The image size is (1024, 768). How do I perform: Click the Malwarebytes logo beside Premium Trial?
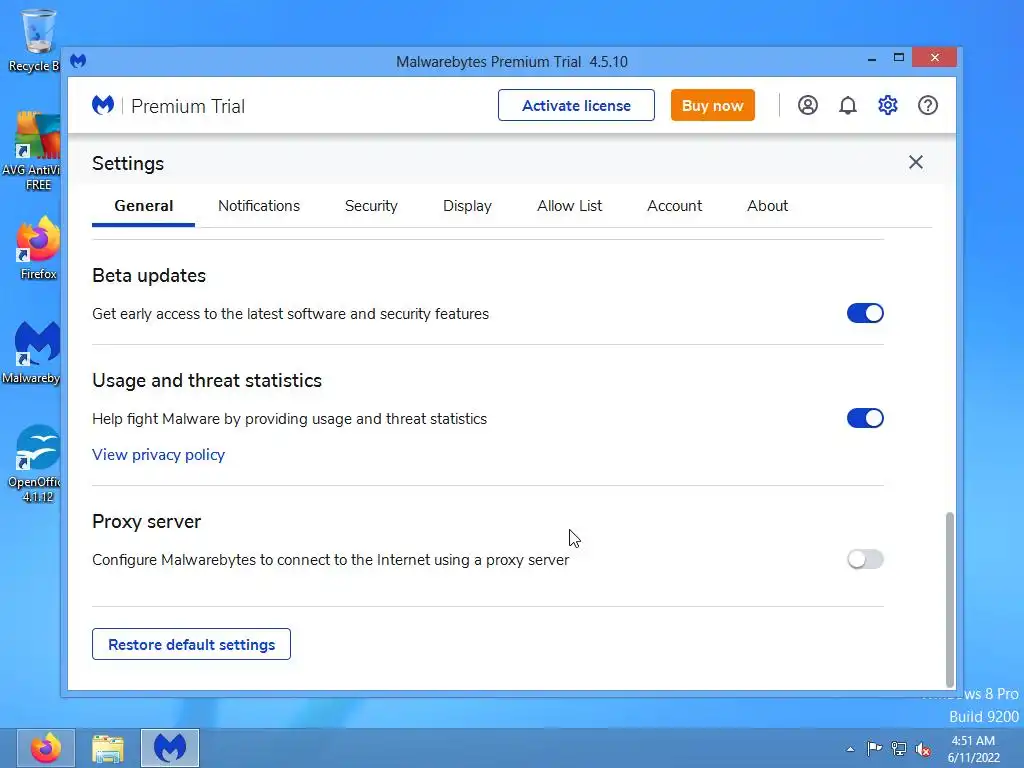[103, 105]
